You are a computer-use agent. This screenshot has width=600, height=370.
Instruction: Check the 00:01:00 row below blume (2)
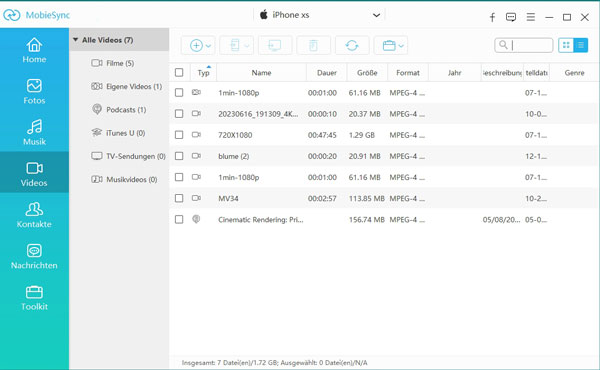[x=179, y=177]
